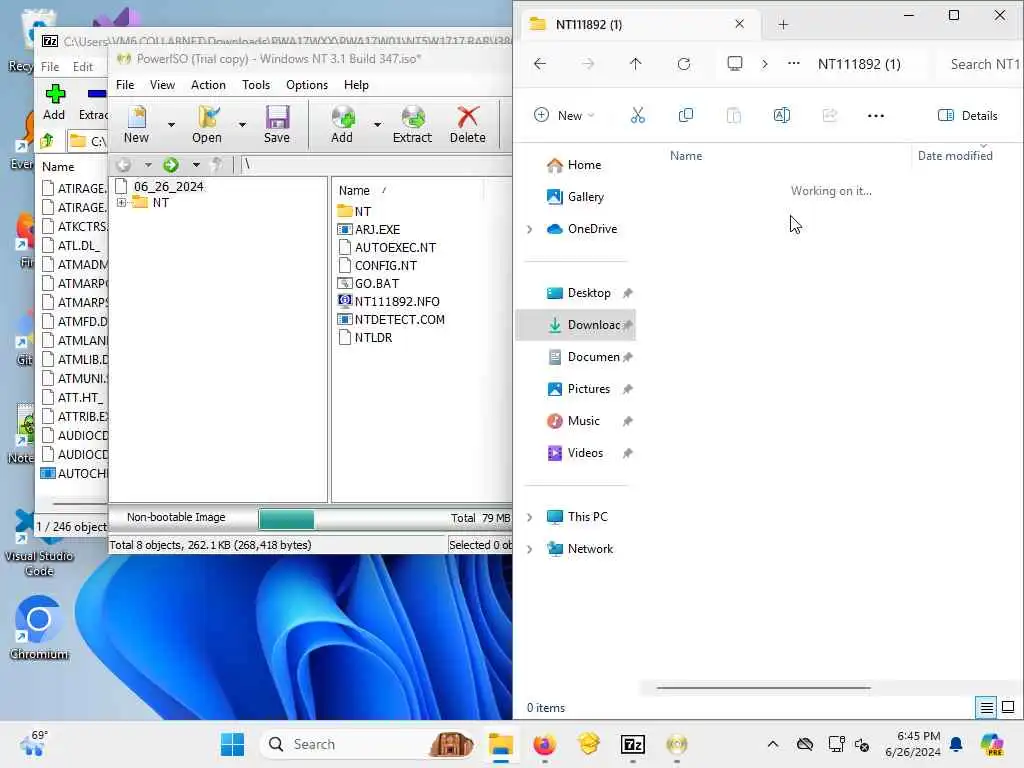Image resolution: width=1024 pixels, height=768 pixels.
Task: Click the green plus Add icon in 7-Zip
Action: (54, 94)
